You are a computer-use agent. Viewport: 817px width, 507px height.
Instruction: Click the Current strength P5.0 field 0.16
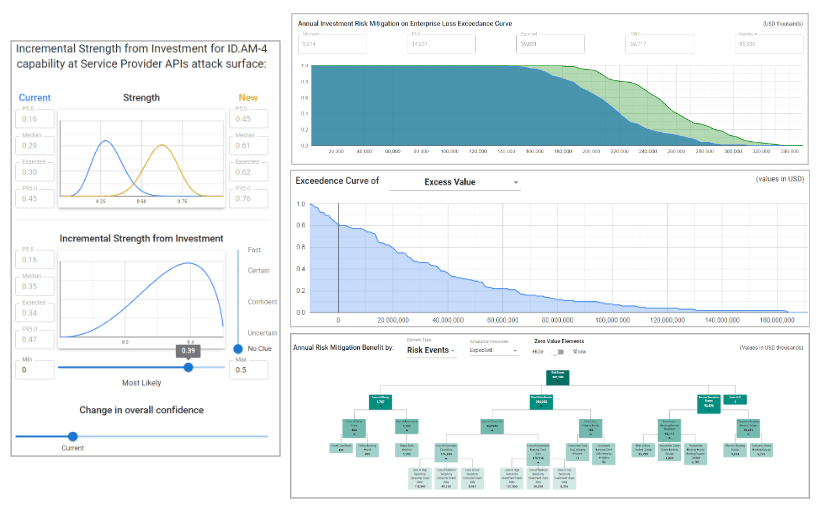click(35, 119)
